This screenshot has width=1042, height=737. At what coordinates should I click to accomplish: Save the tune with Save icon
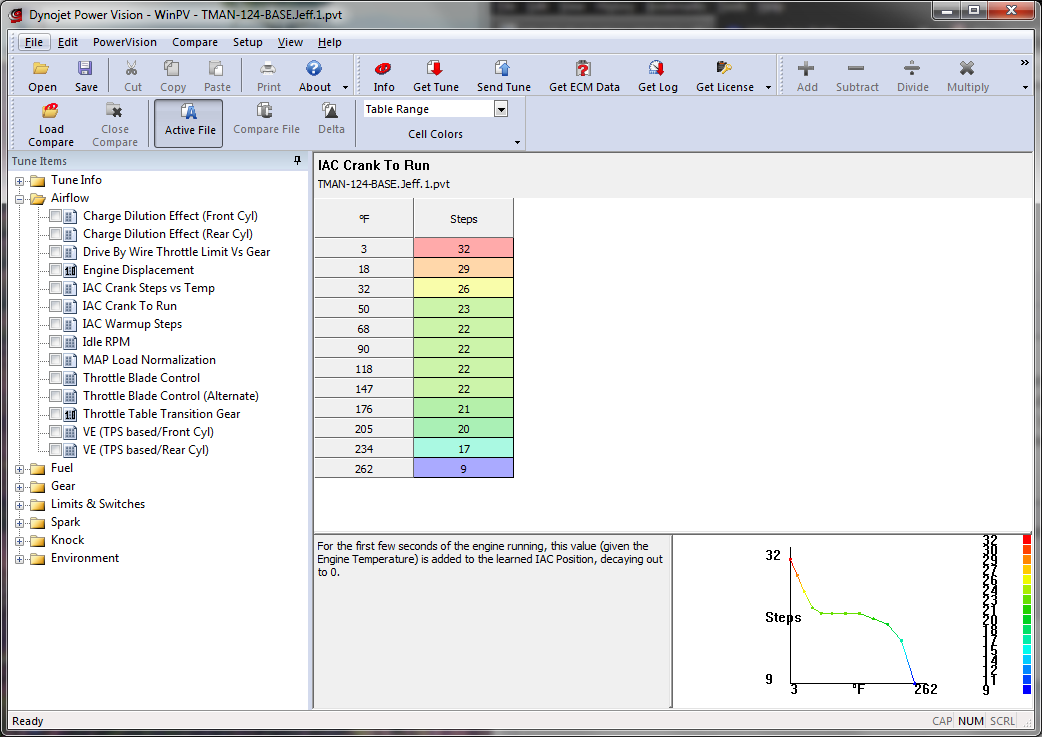(86, 69)
